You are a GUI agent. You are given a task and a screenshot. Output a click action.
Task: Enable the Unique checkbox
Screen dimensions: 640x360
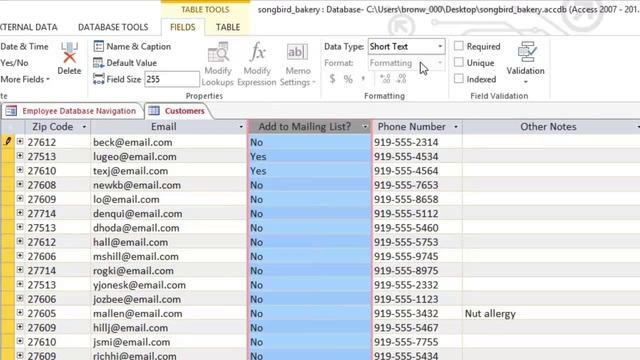(459, 62)
